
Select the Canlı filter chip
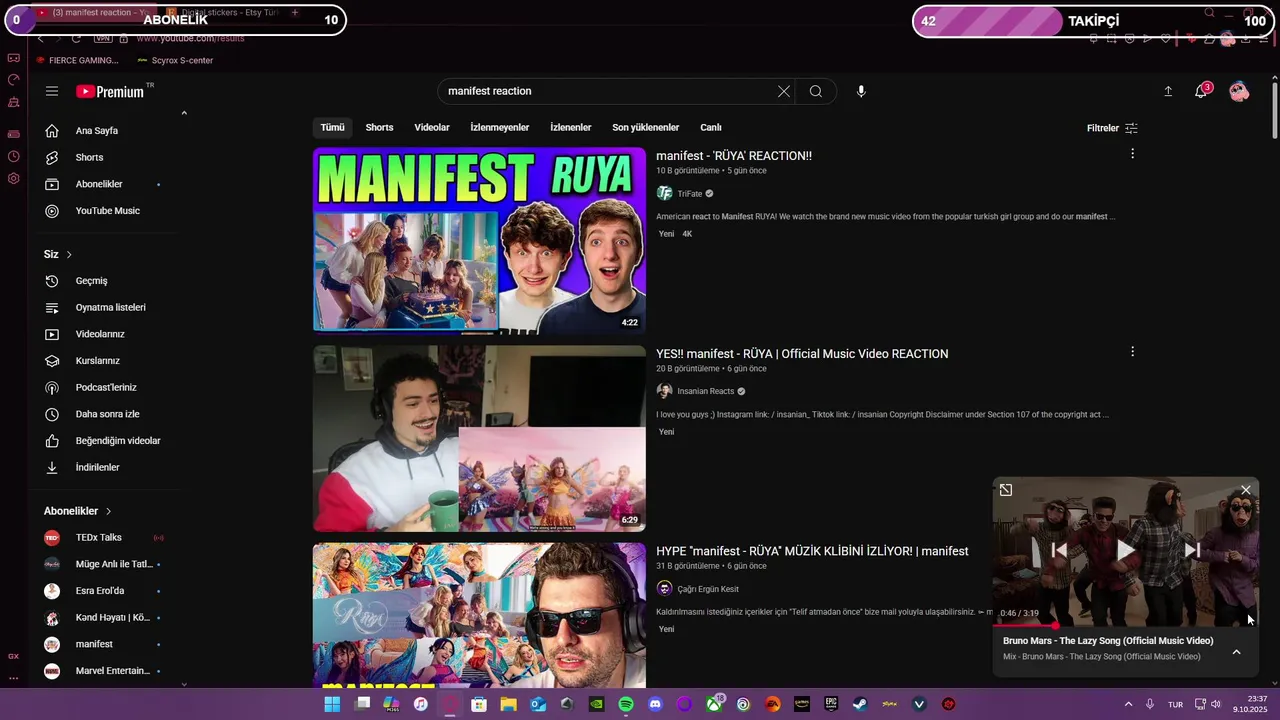point(711,128)
